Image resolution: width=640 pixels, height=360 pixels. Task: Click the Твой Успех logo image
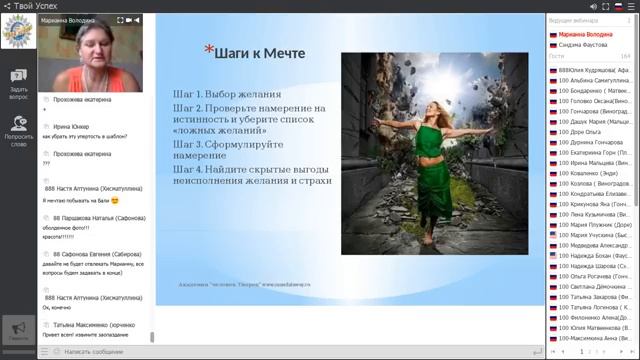point(18,31)
